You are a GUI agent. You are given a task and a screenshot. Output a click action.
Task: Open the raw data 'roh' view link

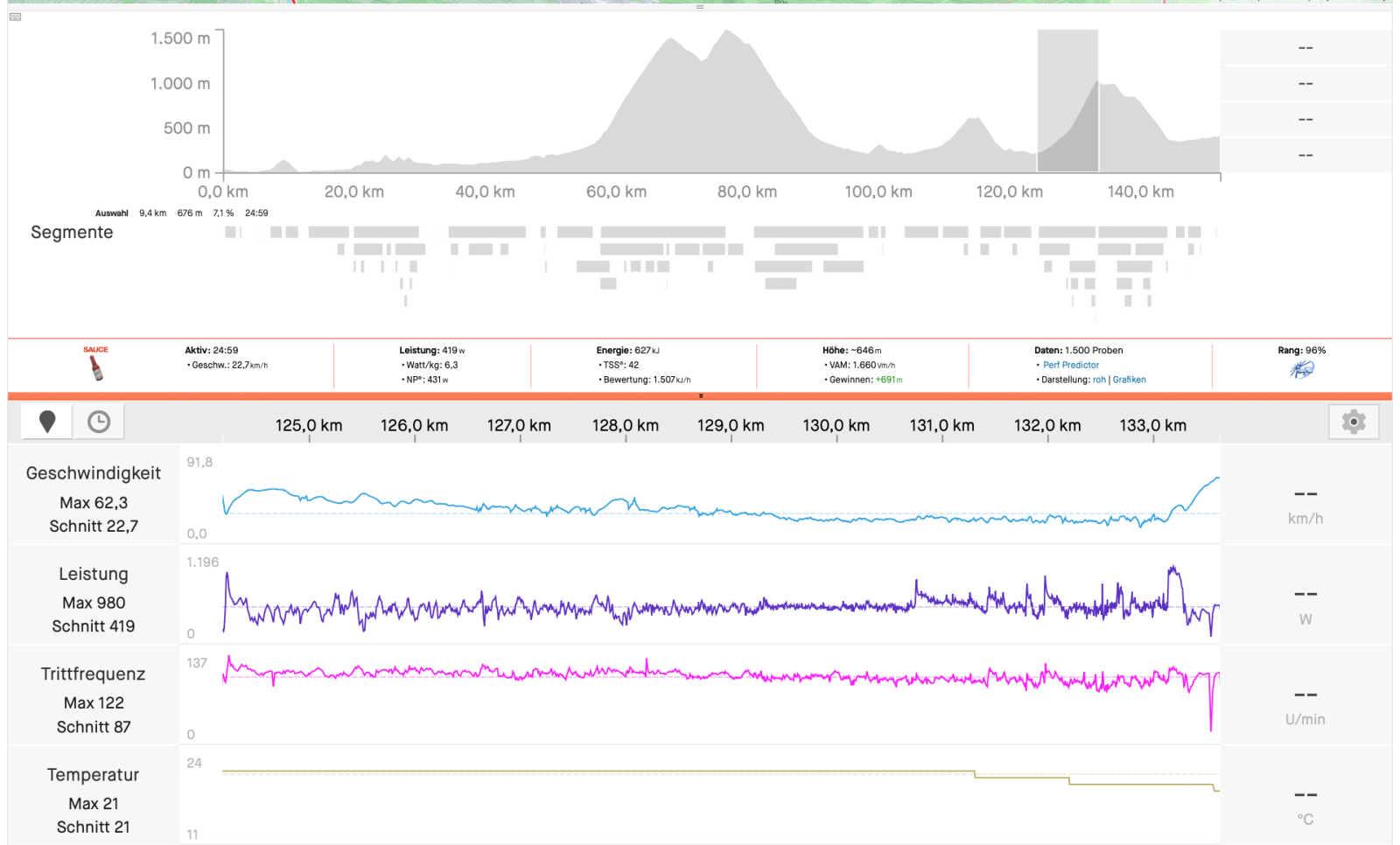(1099, 380)
